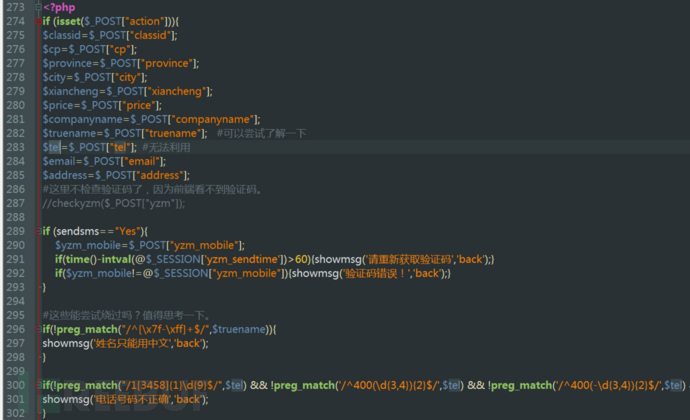The width and height of the screenshot is (690, 420).
Task: Click the "email" string literal
Action: point(142,161)
